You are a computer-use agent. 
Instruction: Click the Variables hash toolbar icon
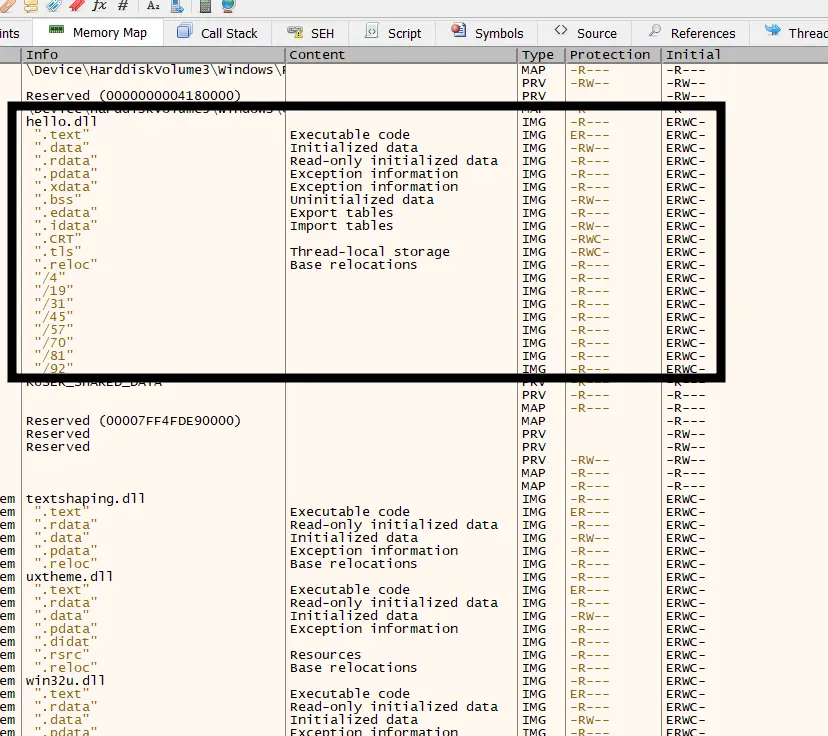(123, 6)
